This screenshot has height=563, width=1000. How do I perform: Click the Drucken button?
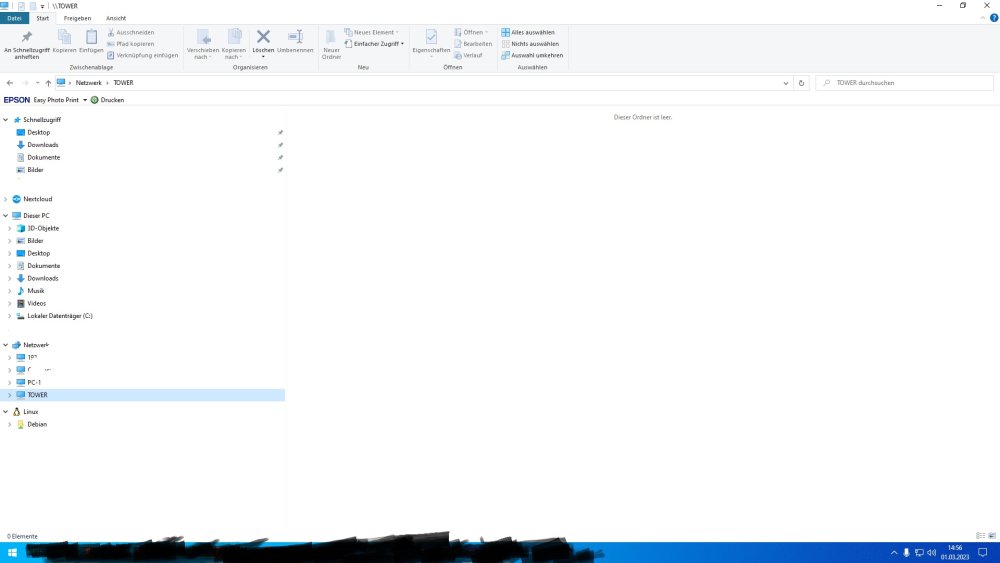coord(107,100)
